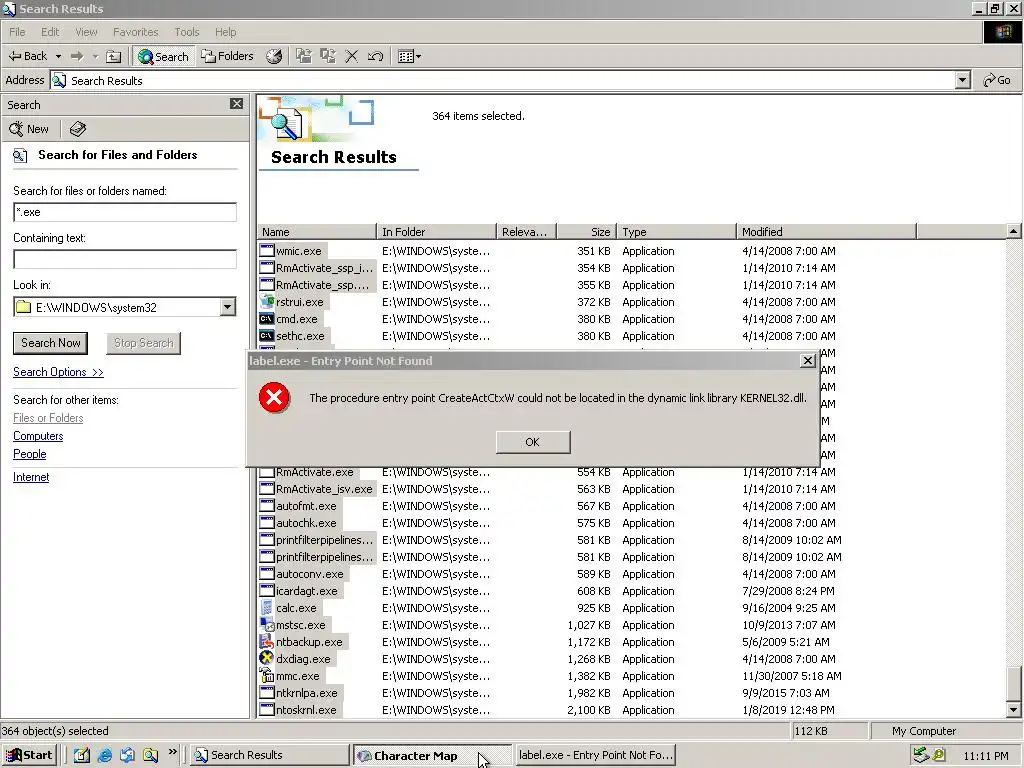Select the ntbackup.exe file icon
Image resolution: width=1024 pixels, height=768 pixels.
266,641
